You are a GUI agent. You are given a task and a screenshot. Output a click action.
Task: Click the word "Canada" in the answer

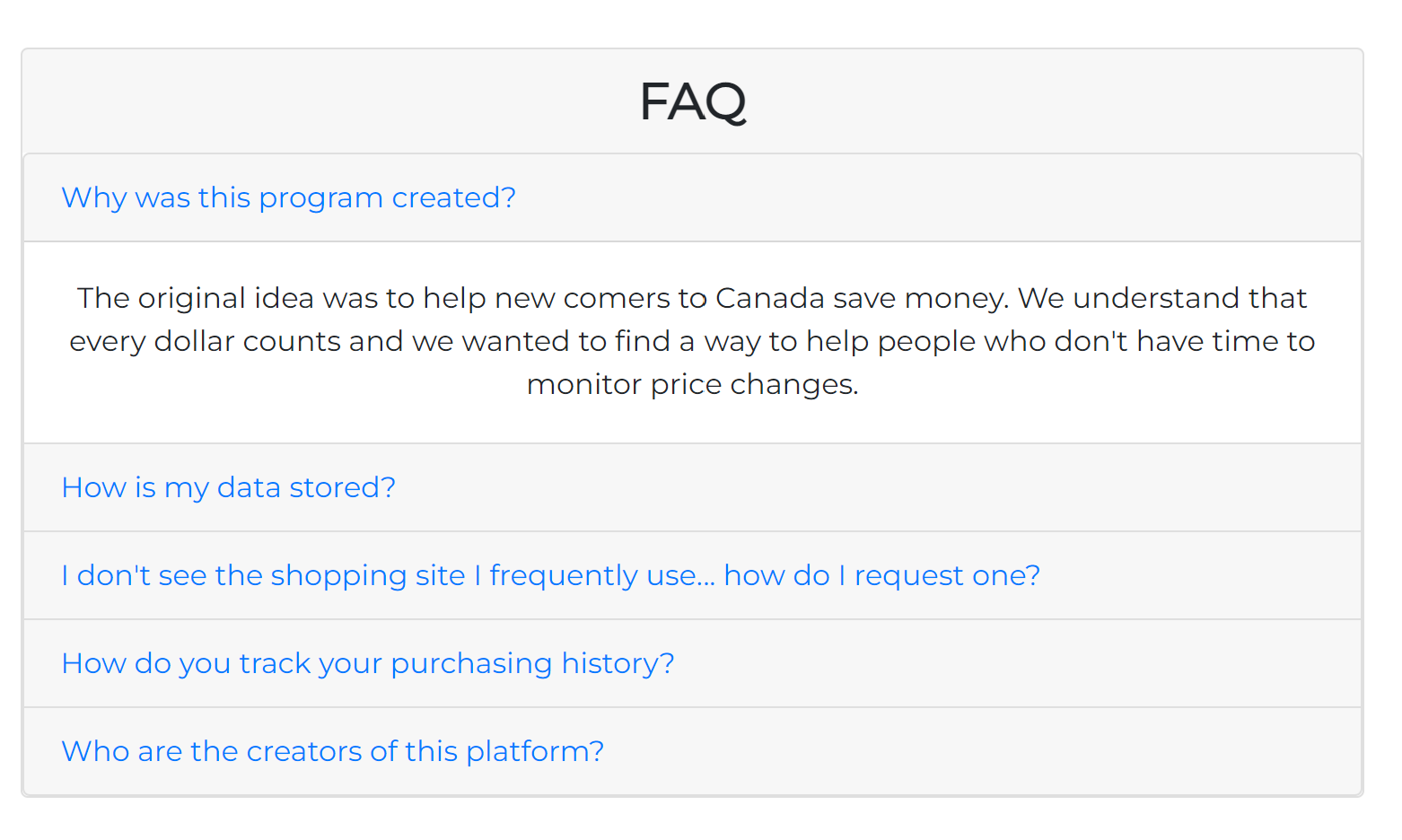(x=769, y=298)
